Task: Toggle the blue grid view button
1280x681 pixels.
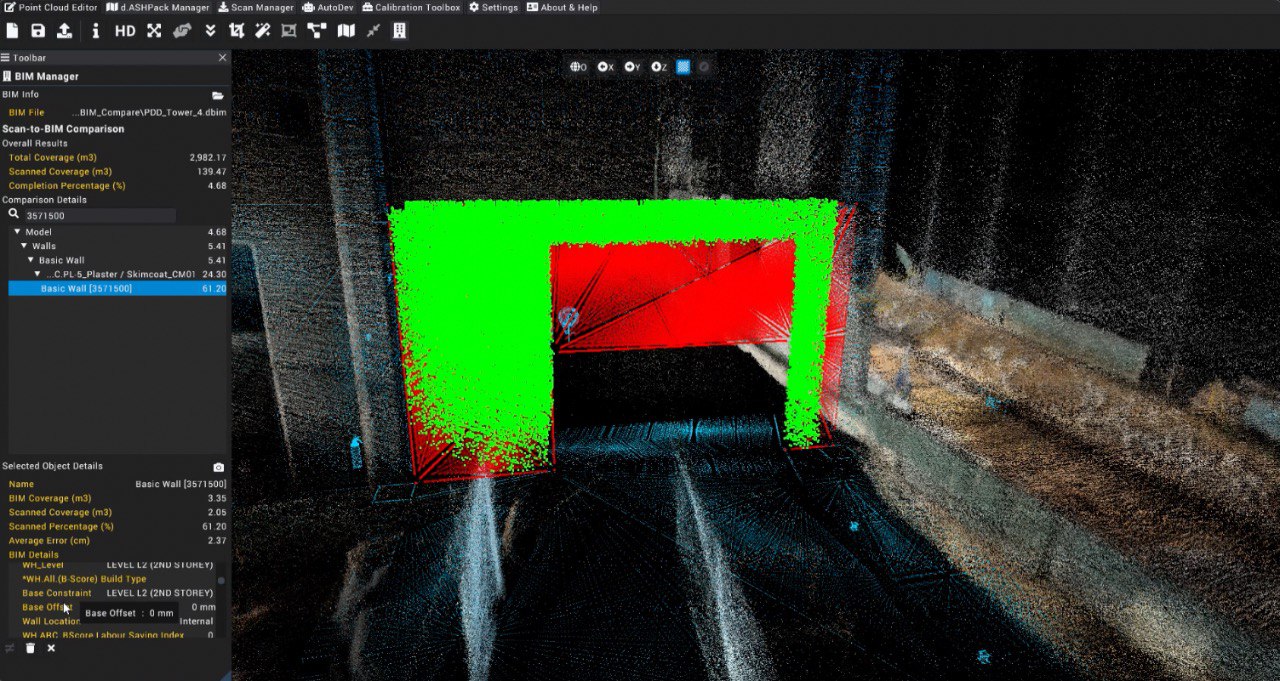Action: pyautogui.click(x=684, y=67)
